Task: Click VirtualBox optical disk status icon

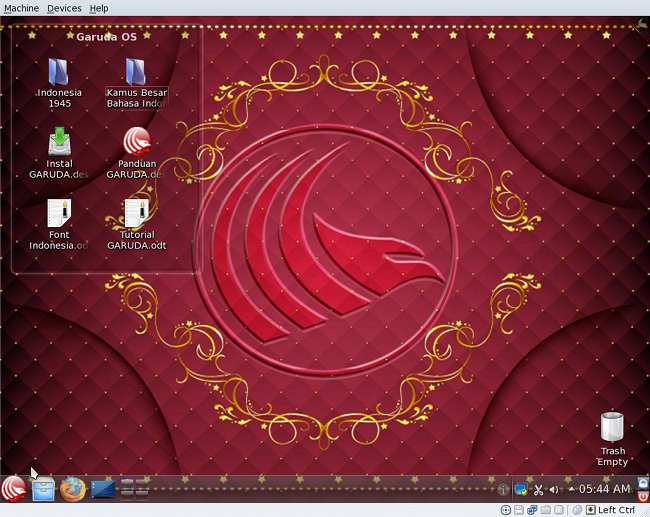Action: pyautogui.click(x=506, y=510)
